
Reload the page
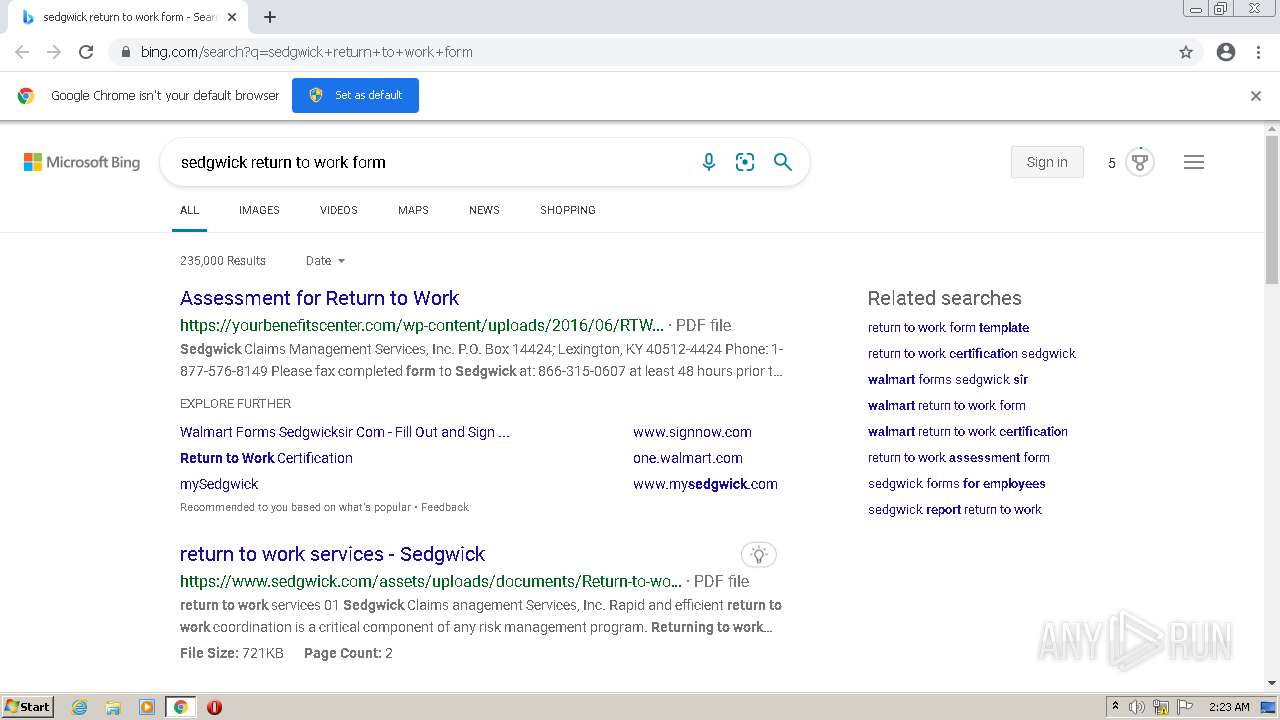(86, 52)
